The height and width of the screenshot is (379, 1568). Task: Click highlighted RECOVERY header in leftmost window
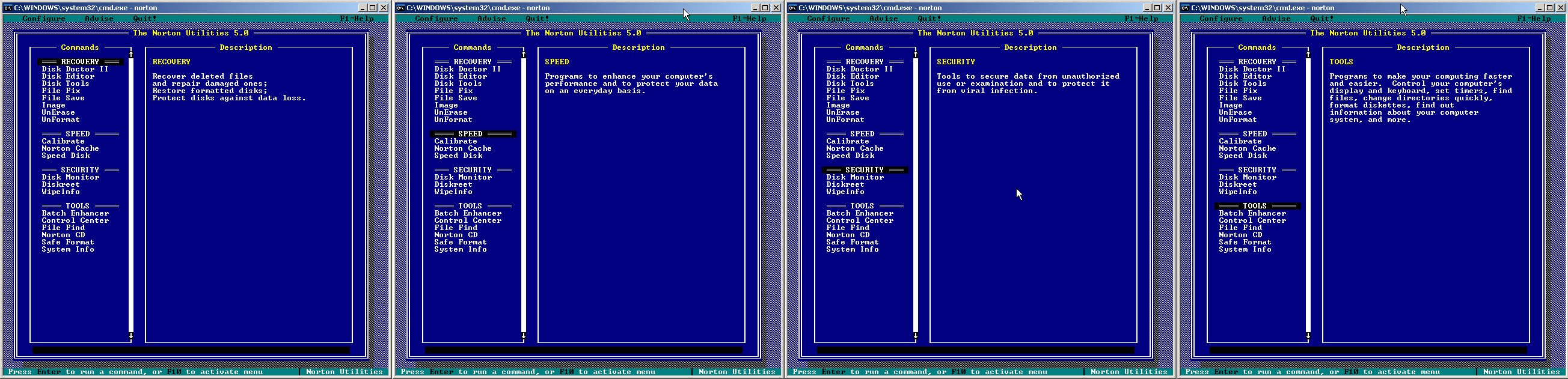point(80,62)
